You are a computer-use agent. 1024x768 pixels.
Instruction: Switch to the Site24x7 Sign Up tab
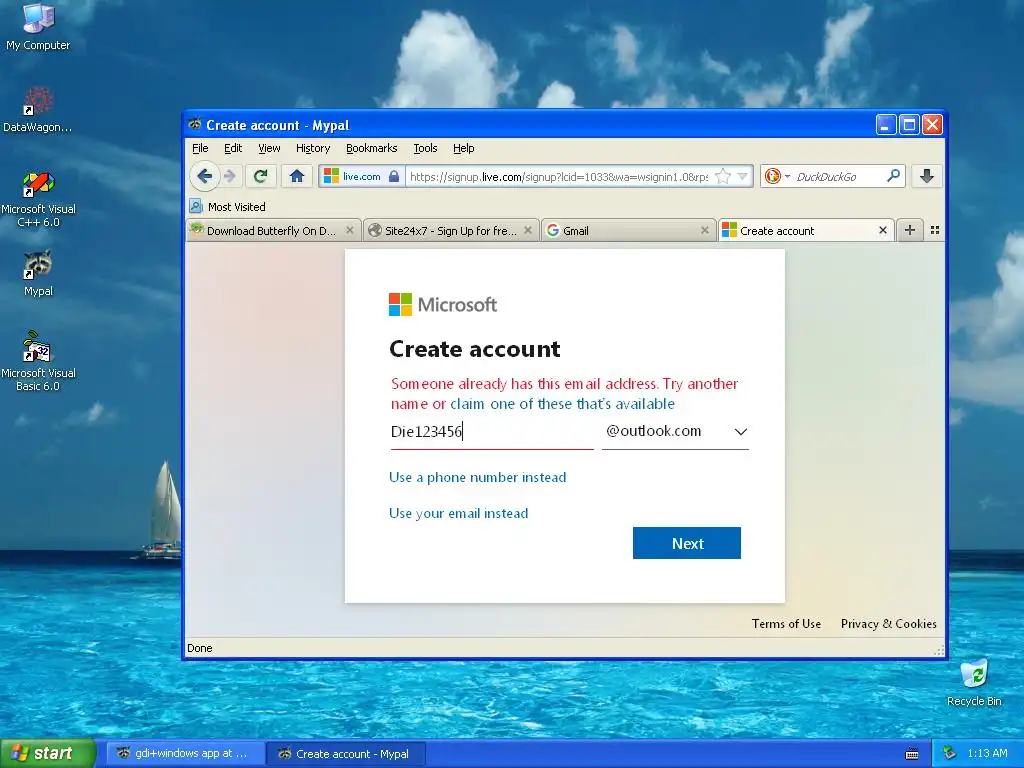(x=451, y=231)
